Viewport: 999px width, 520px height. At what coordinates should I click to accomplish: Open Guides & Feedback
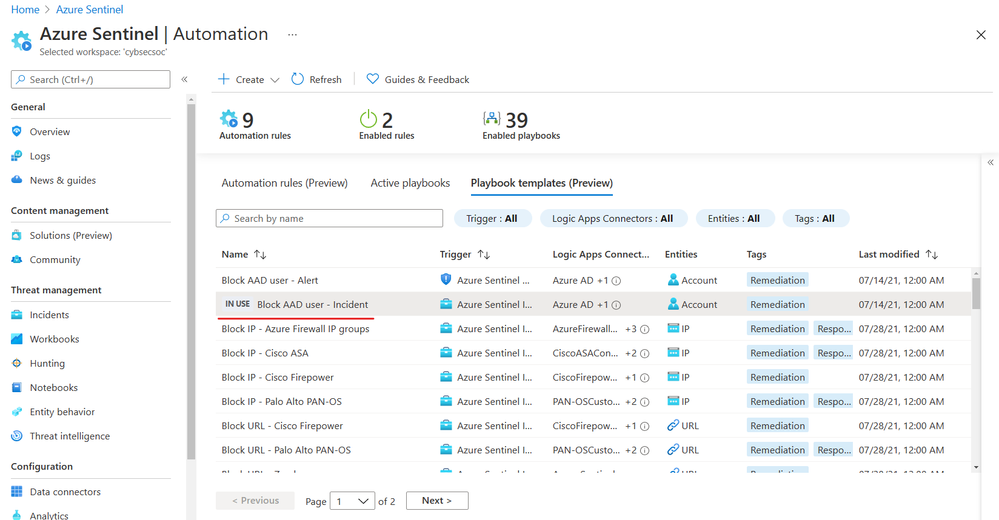point(418,79)
